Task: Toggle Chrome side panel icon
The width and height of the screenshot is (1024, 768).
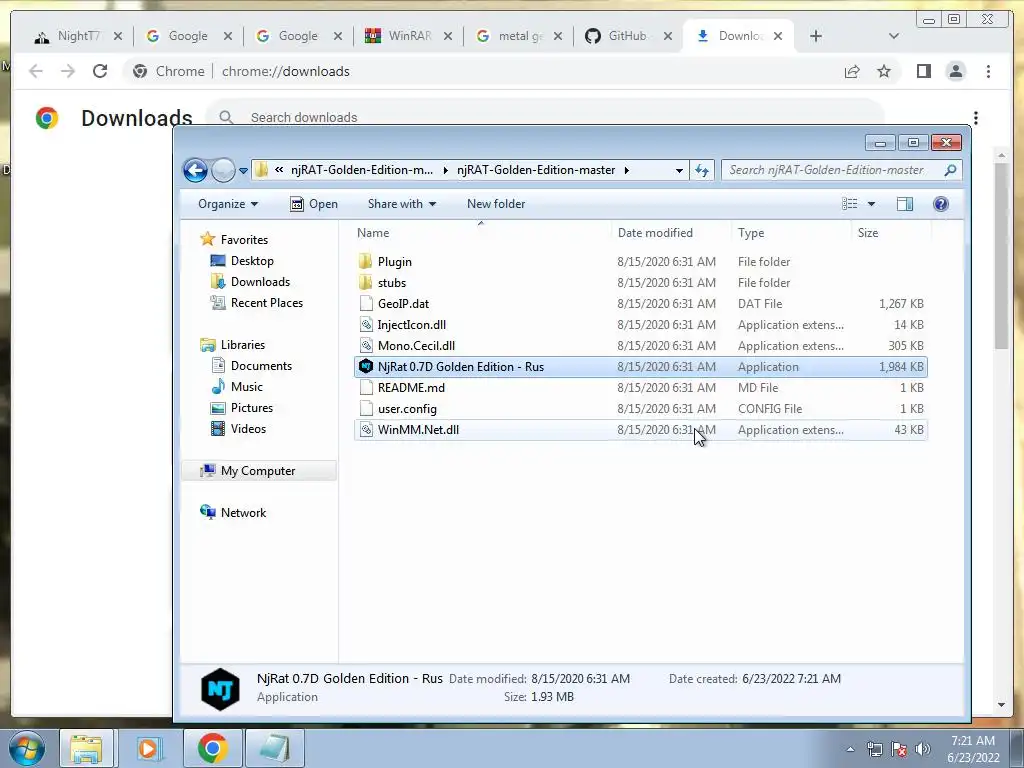Action: tap(923, 71)
